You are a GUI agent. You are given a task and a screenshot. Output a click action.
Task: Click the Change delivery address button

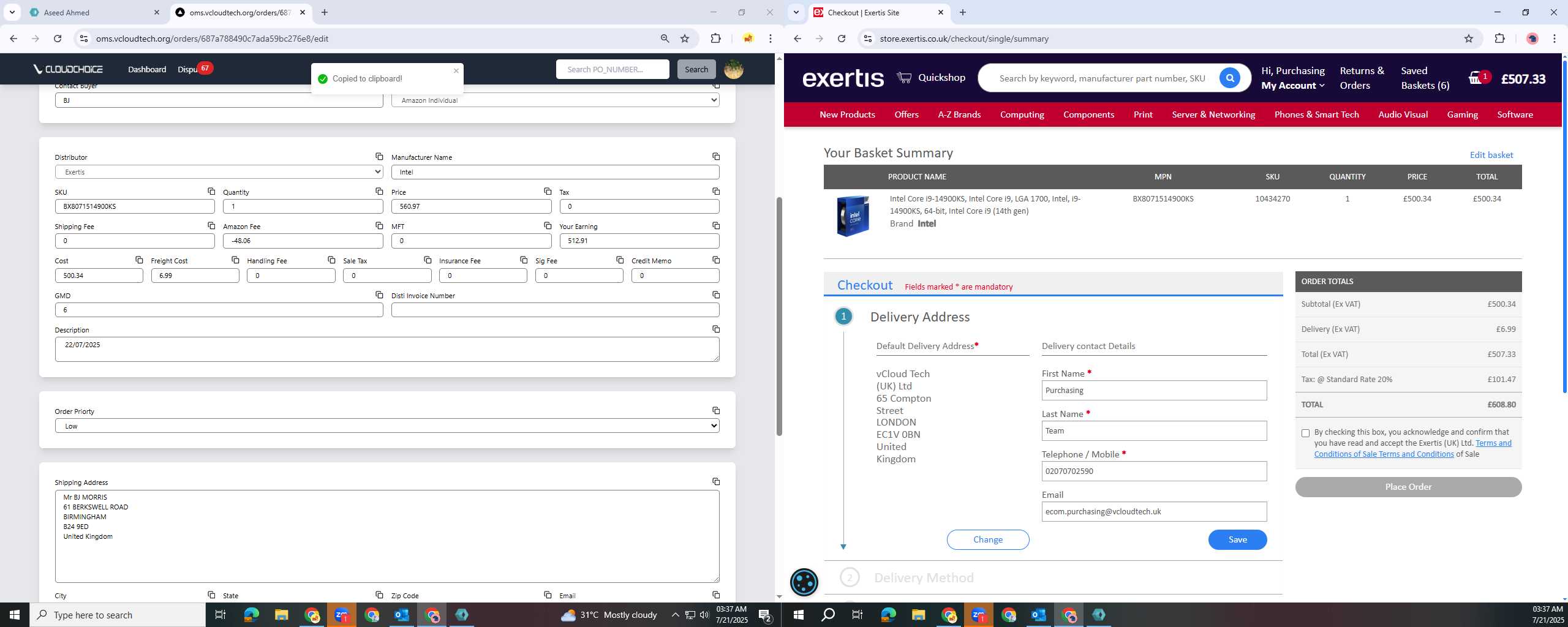[x=987, y=539]
